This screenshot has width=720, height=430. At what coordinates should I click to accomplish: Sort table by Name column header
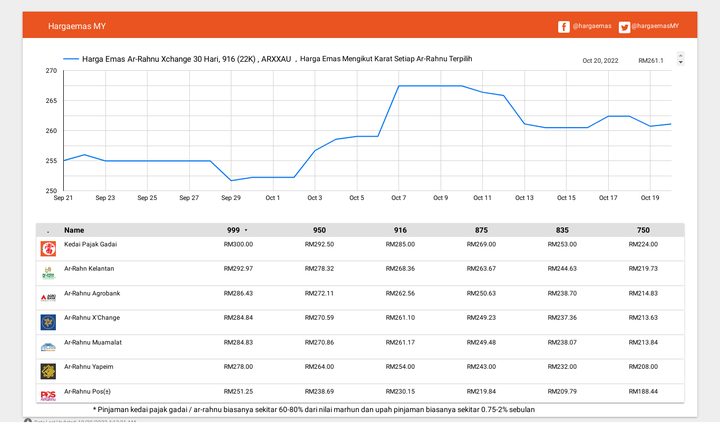click(74, 230)
